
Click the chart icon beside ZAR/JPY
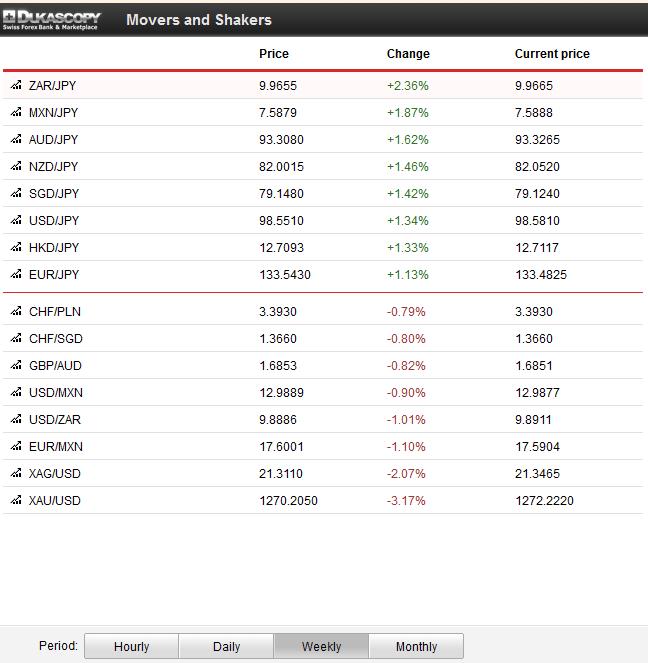pyautogui.click(x=16, y=86)
